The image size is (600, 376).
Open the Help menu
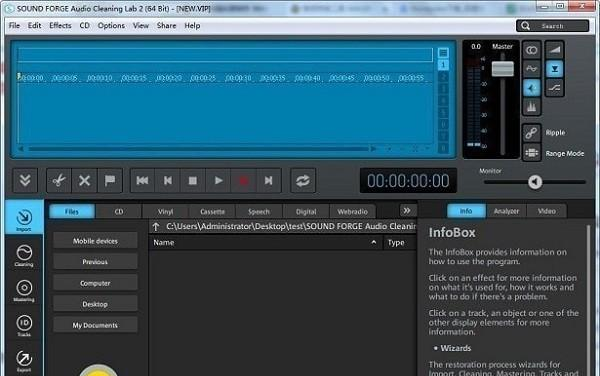(x=192, y=26)
